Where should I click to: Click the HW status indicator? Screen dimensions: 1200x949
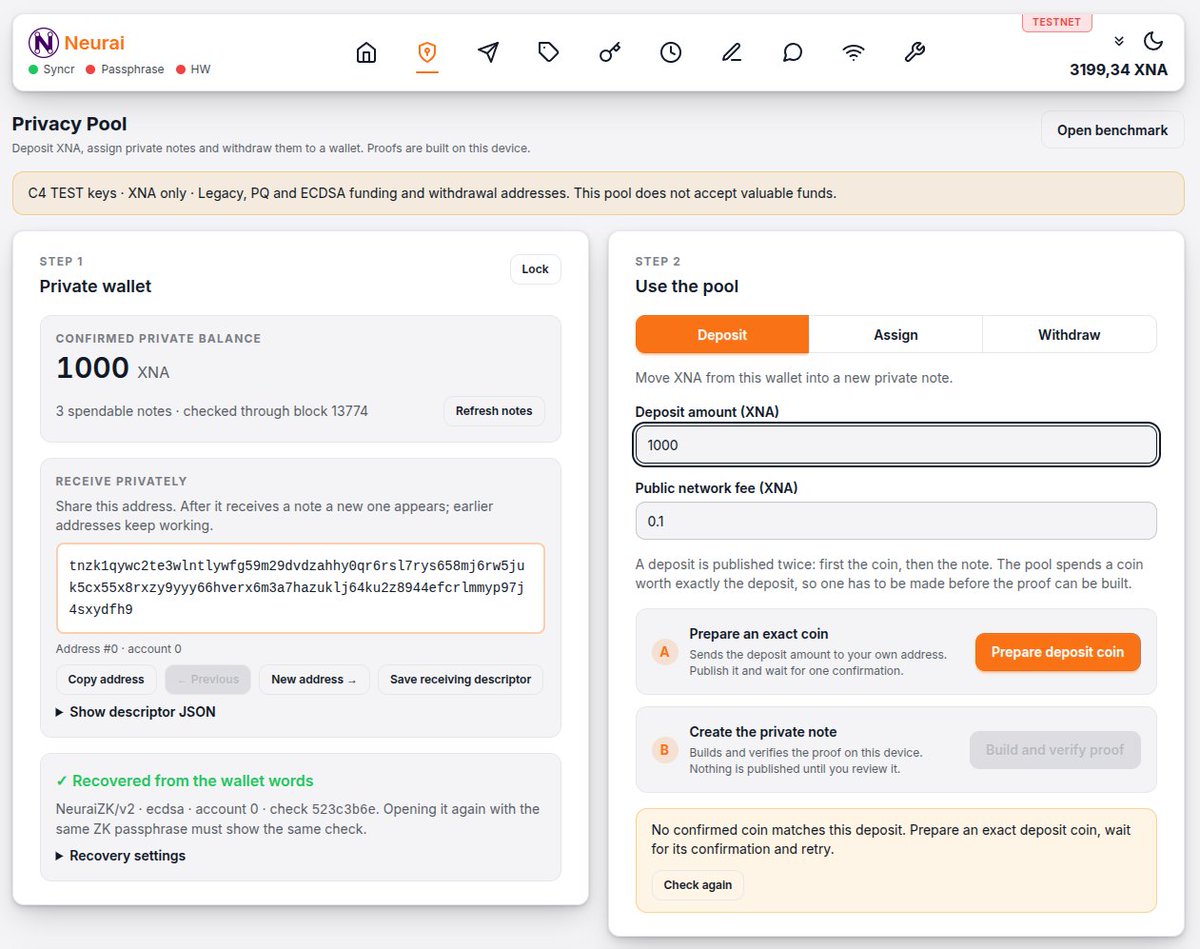(193, 69)
